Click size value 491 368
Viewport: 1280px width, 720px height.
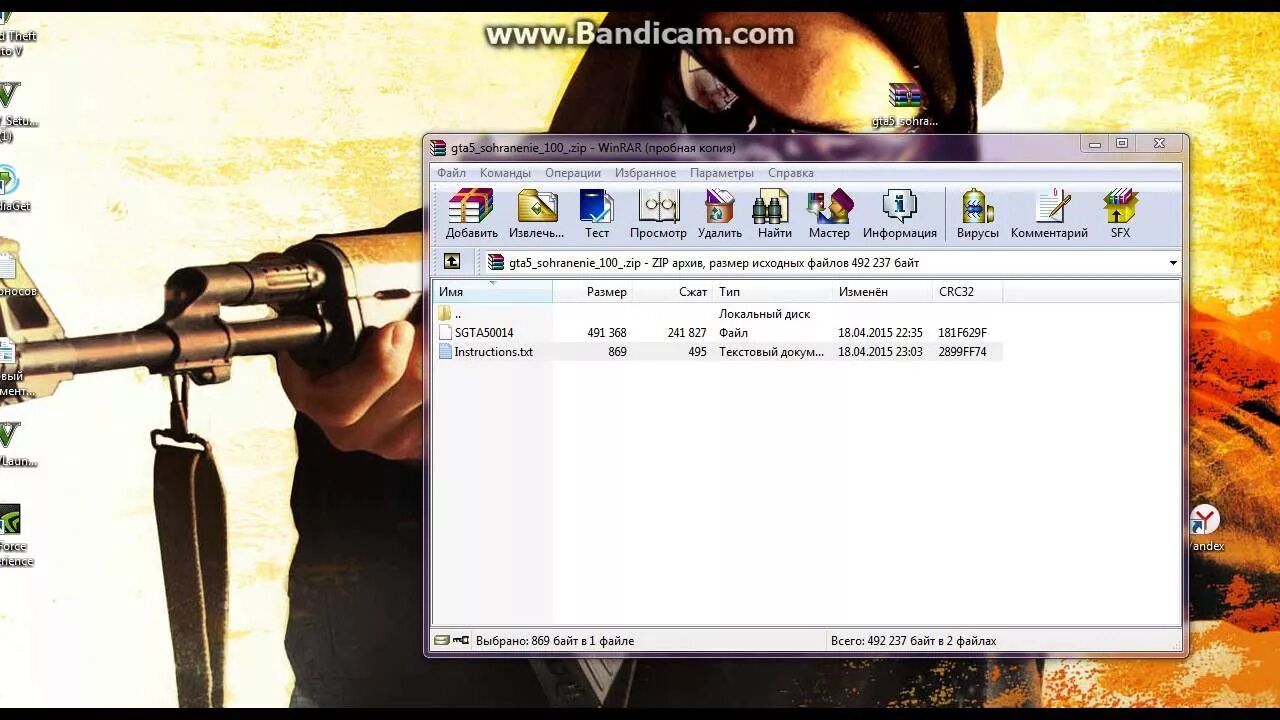point(607,333)
